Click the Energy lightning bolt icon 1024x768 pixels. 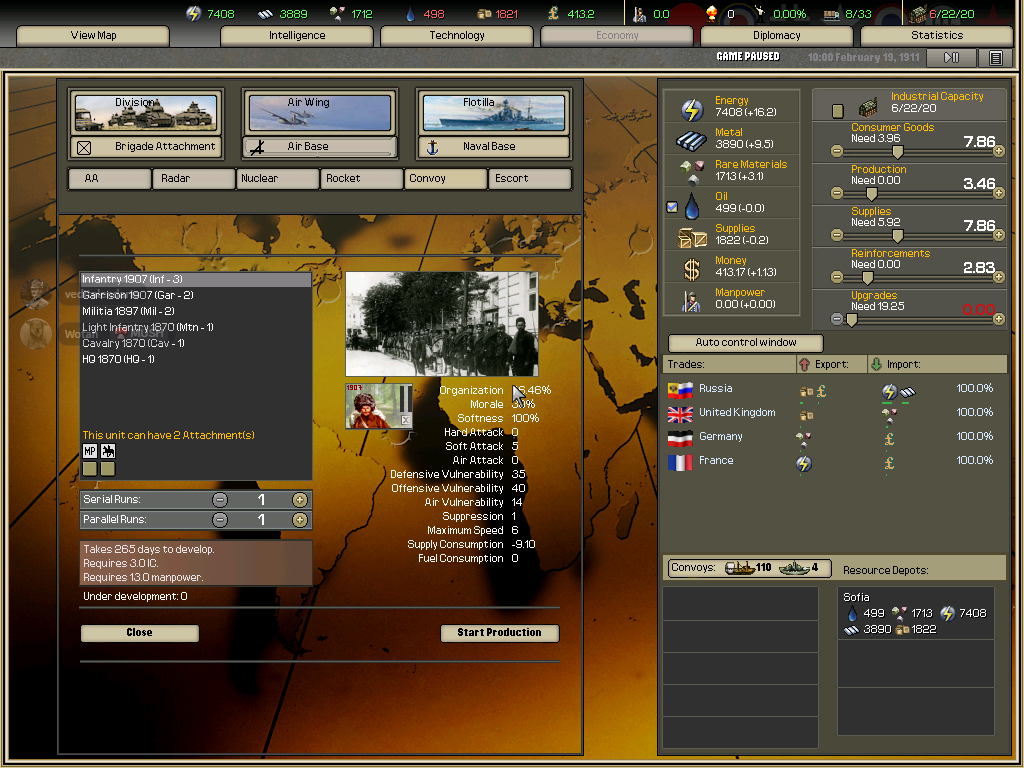pos(692,110)
